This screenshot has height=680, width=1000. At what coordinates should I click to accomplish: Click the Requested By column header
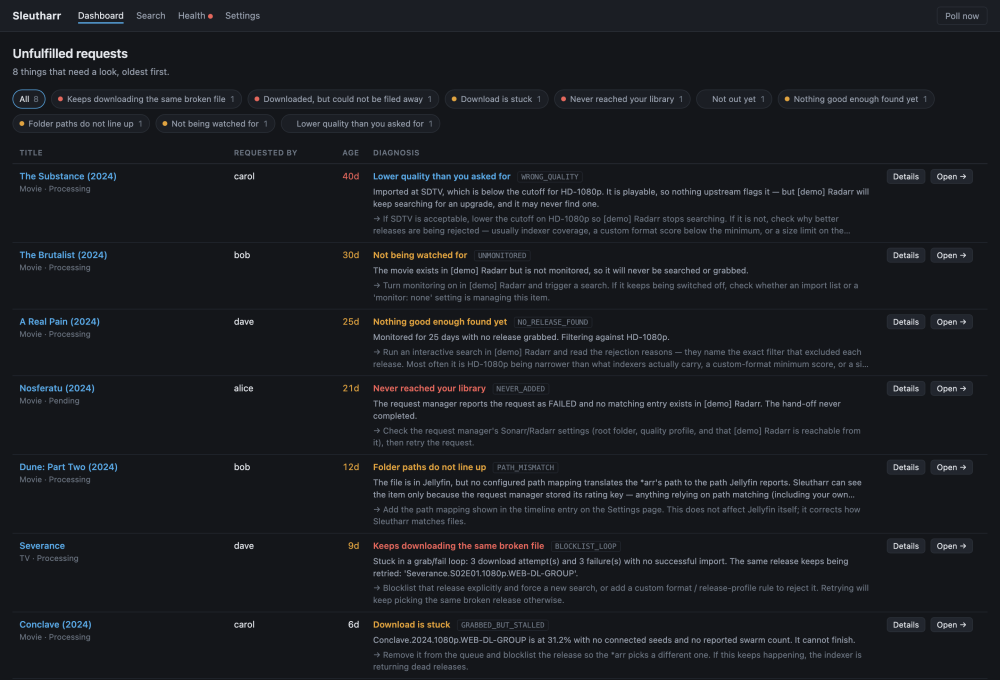click(265, 153)
